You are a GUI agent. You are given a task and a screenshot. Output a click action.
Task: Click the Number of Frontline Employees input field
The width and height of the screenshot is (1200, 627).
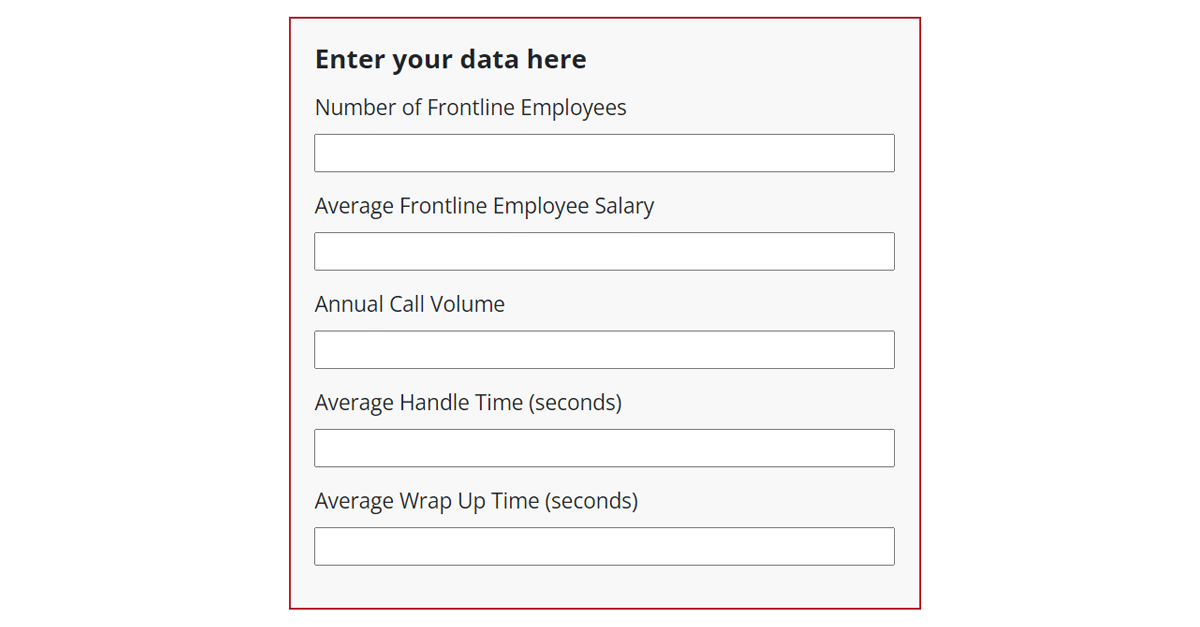(x=604, y=152)
